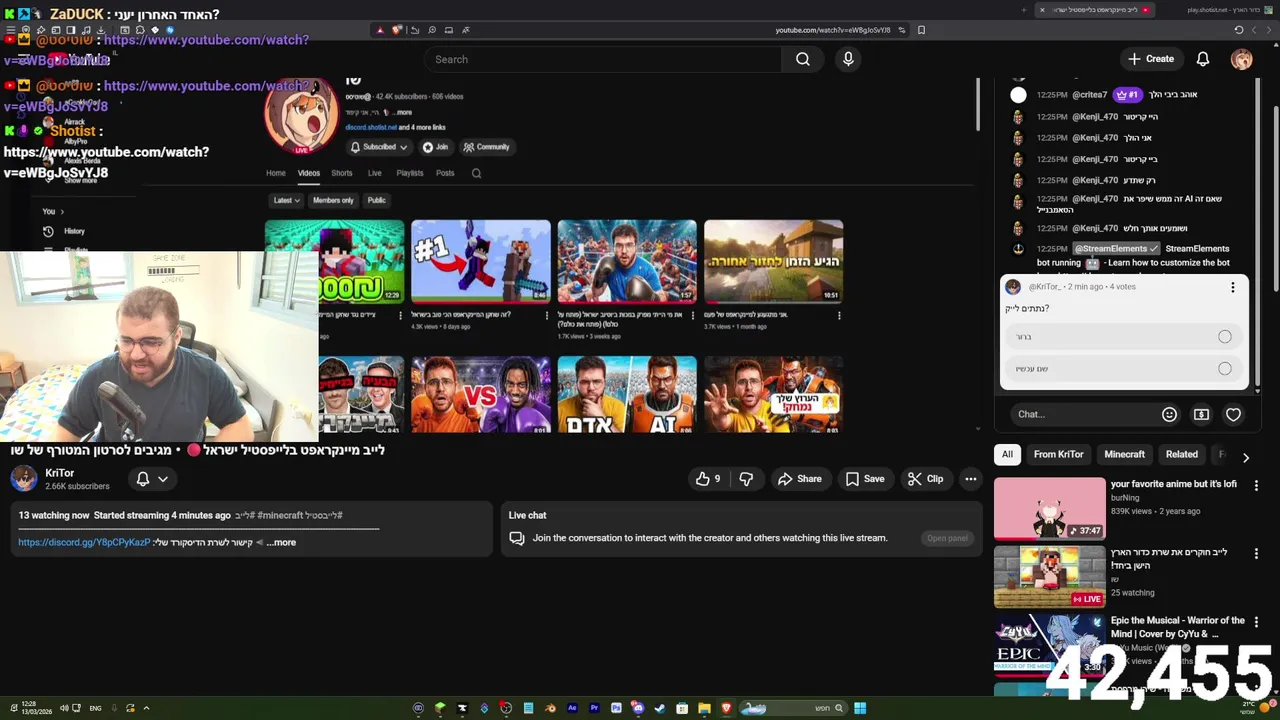This screenshot has width=1280, height=720.
Task: Open the channel Shorts tab
Action: 342,173
